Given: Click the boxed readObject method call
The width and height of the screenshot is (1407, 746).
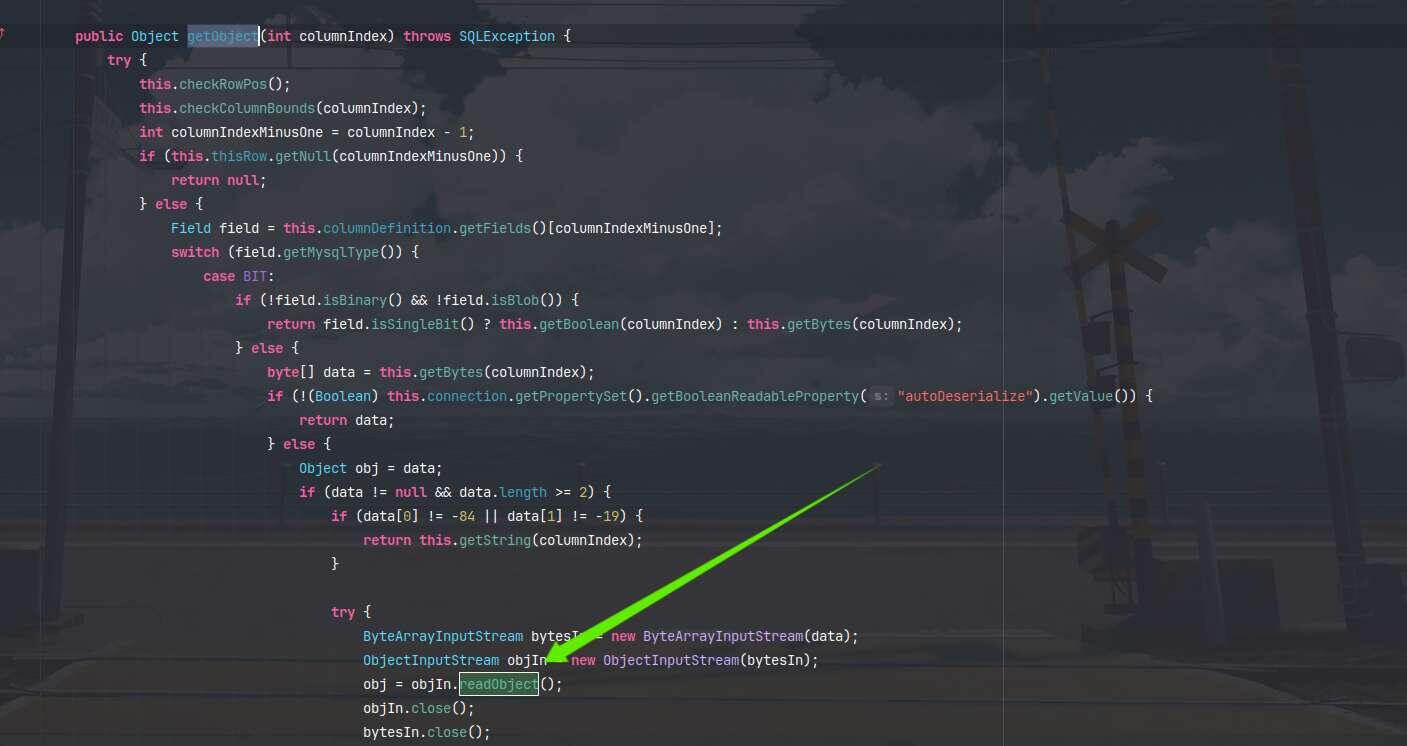Looking at the screenshot, I should pos(498,684).
